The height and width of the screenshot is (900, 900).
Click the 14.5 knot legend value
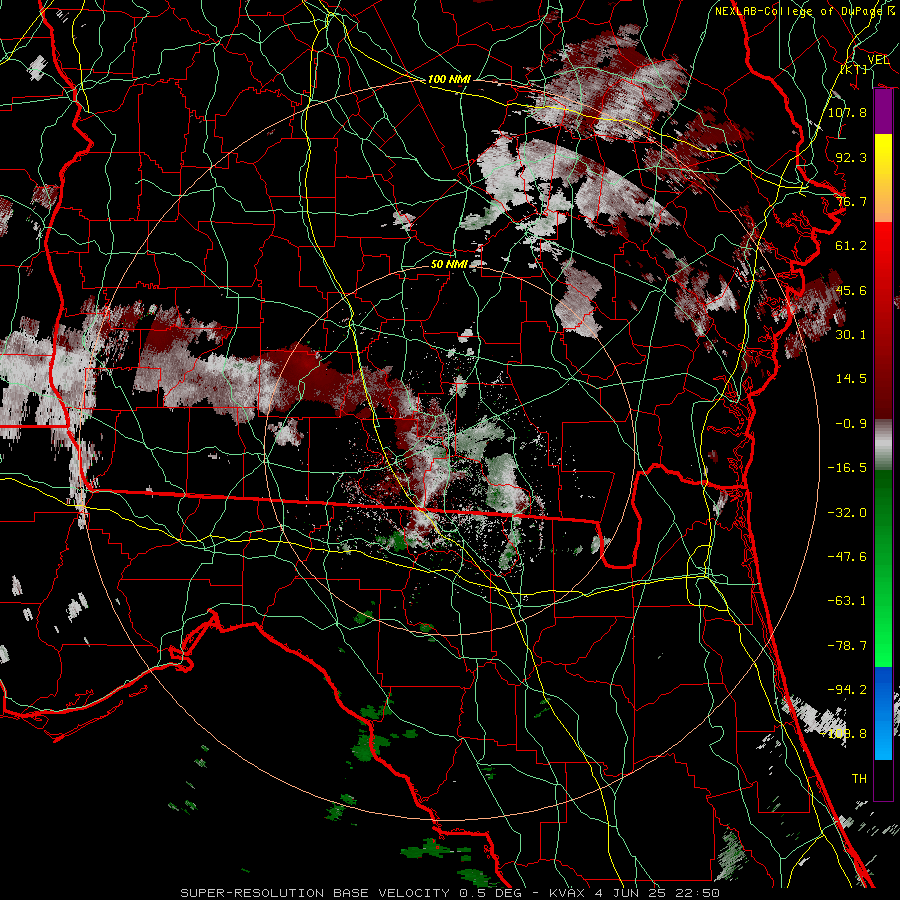pyautogui.click(x=851, y=379)
